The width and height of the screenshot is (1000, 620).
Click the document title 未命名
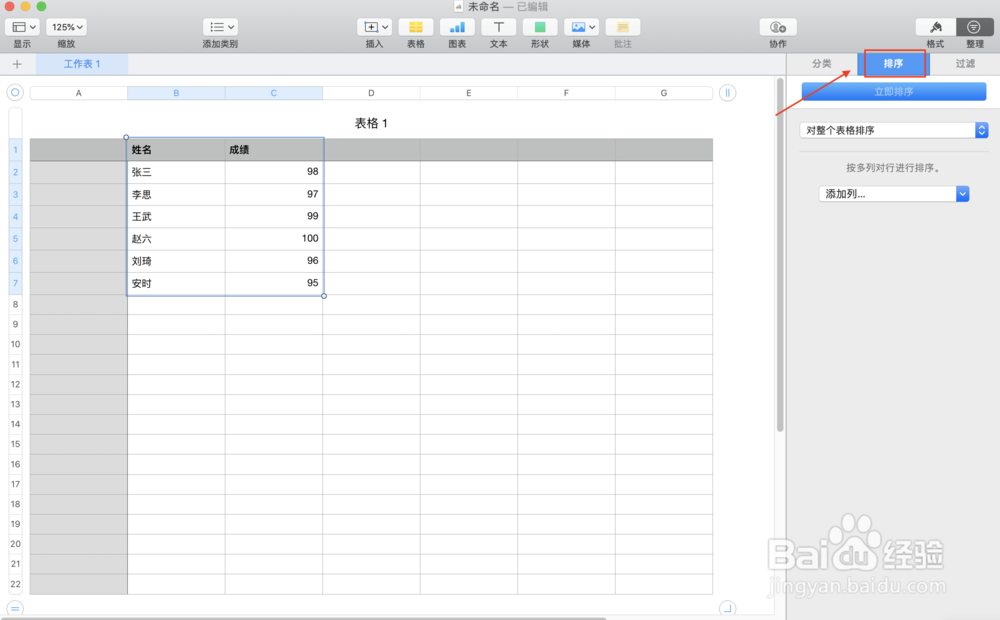483,6
